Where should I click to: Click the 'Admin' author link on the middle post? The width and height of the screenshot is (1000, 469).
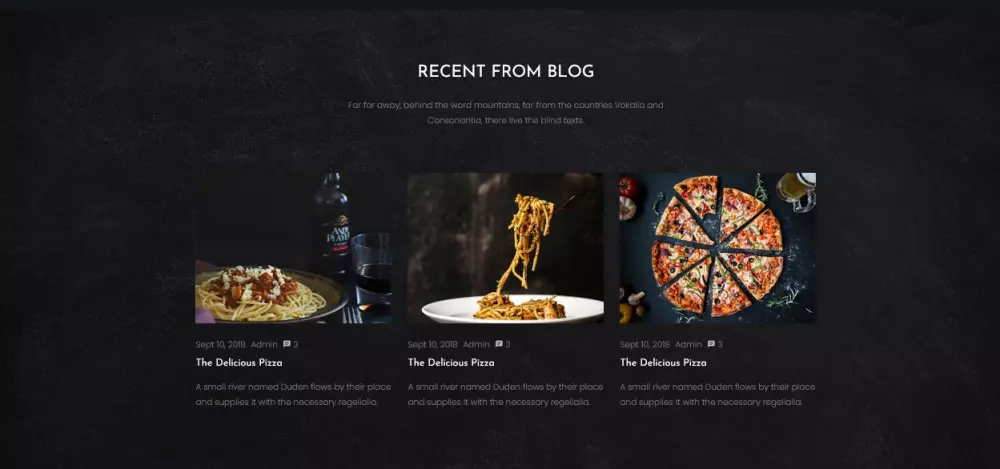[476, 345]
